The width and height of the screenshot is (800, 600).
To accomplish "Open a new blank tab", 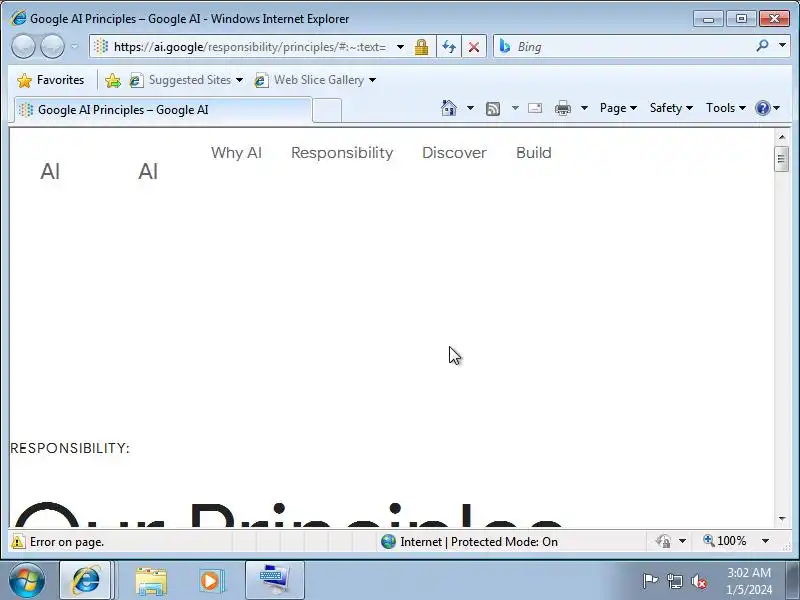I will point(327,110).
